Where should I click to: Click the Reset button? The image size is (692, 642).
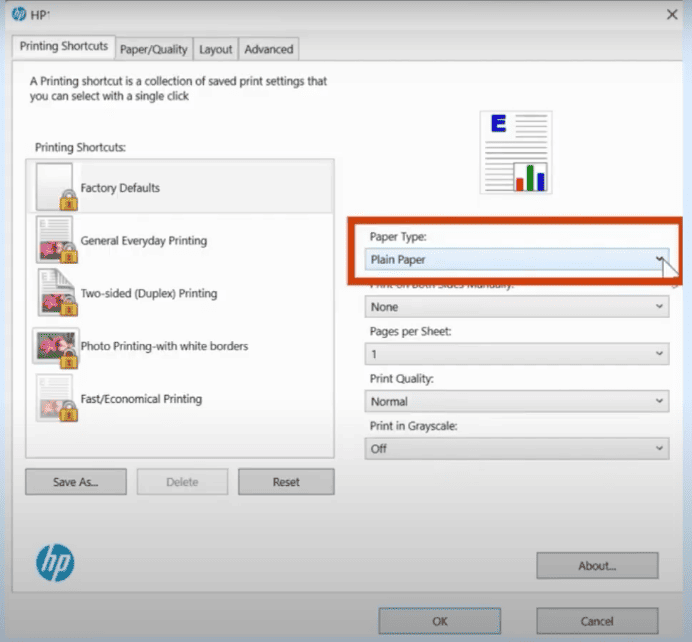tap(286, 482)
